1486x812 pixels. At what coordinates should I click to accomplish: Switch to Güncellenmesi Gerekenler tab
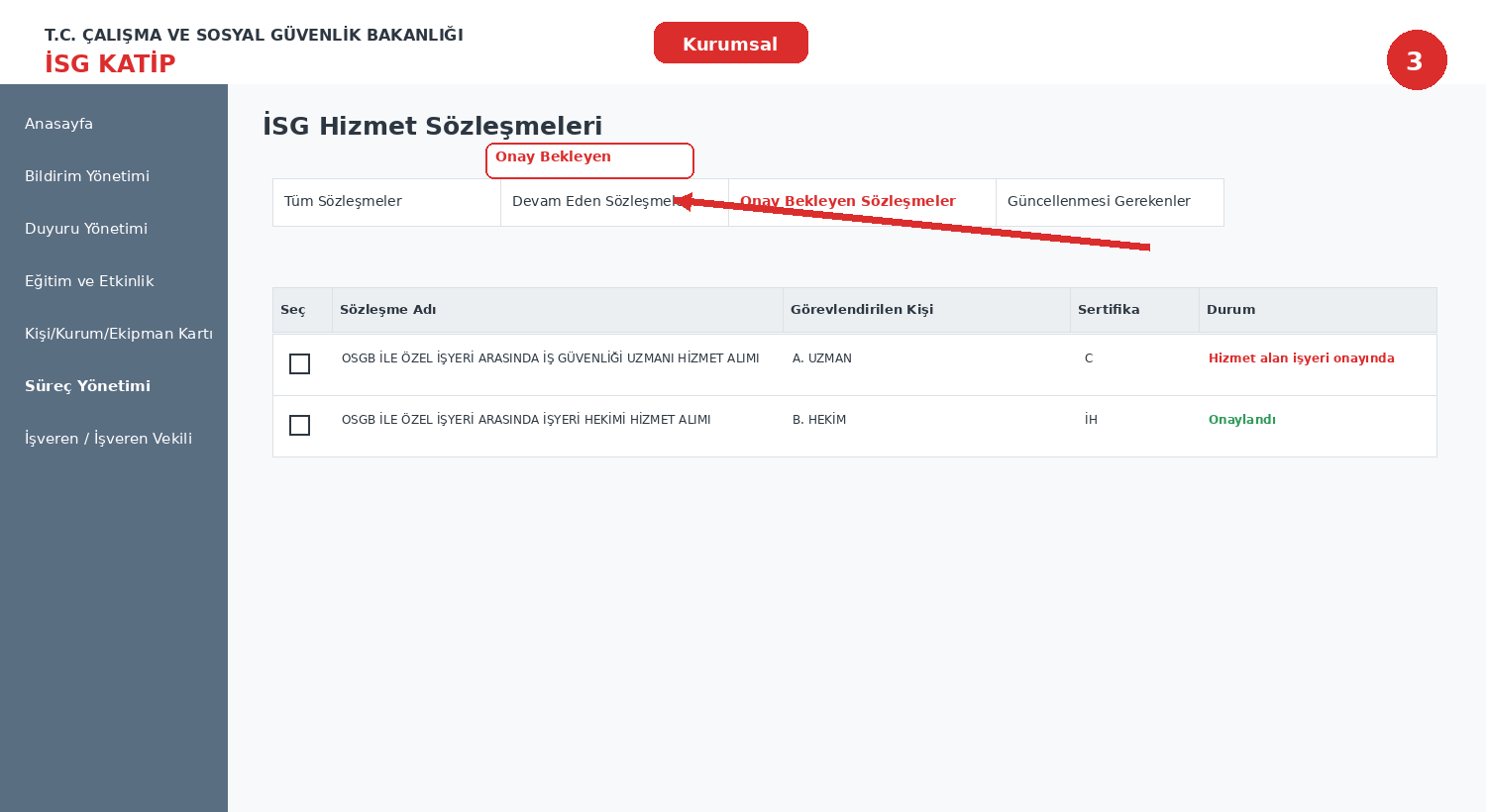click(1110, 202)
